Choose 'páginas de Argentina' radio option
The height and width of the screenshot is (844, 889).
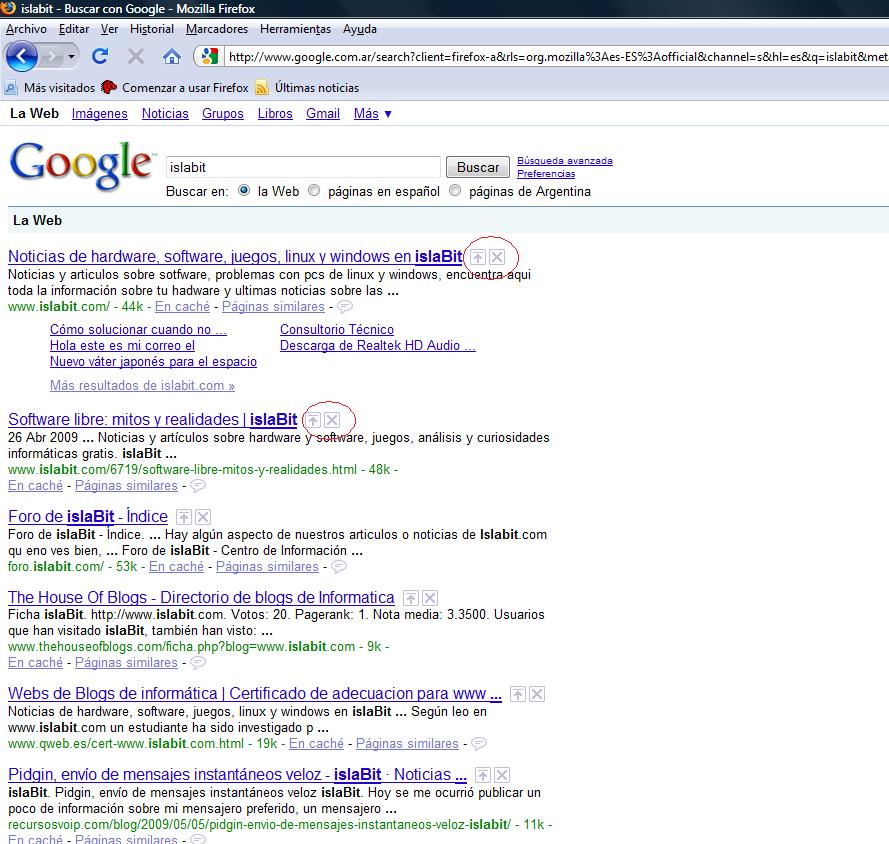tap(456, 191)
